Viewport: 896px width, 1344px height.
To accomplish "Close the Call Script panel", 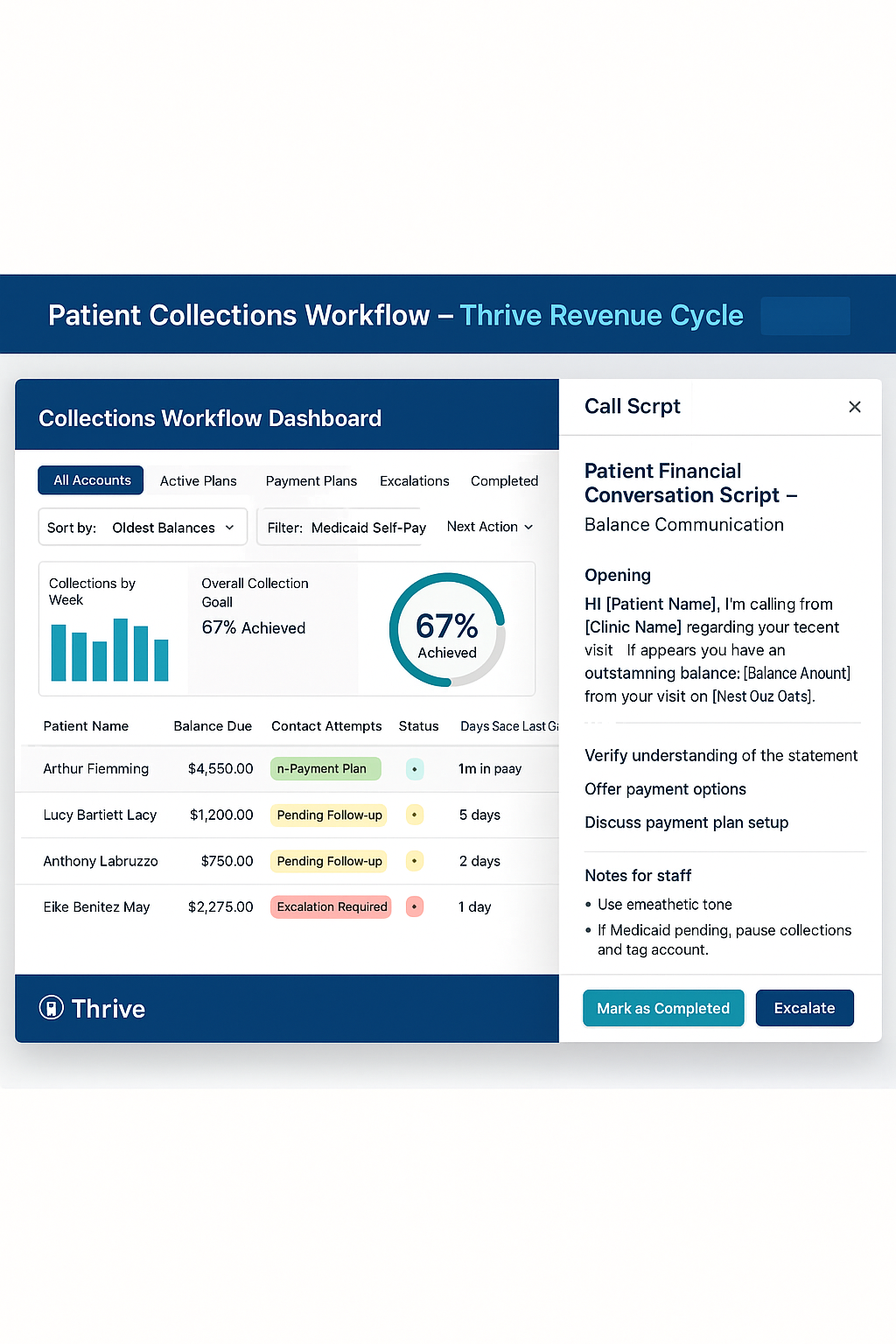I will 855,407.
